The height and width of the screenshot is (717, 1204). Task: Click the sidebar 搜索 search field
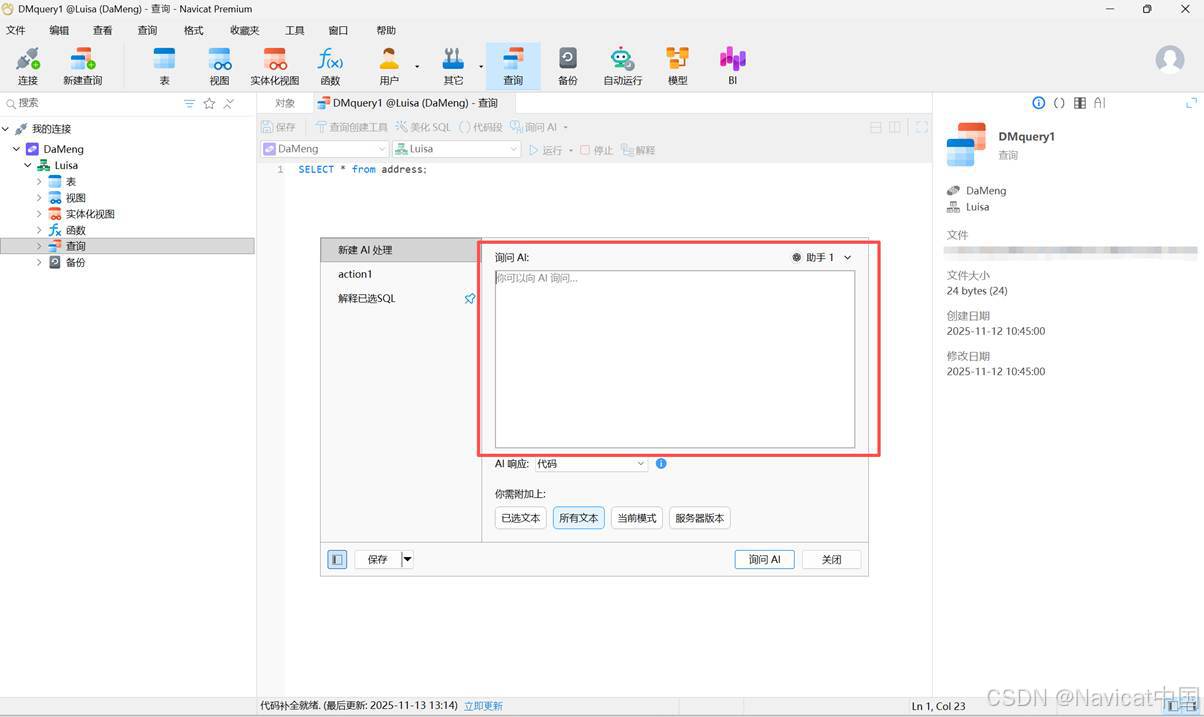[x=93, y=103]
